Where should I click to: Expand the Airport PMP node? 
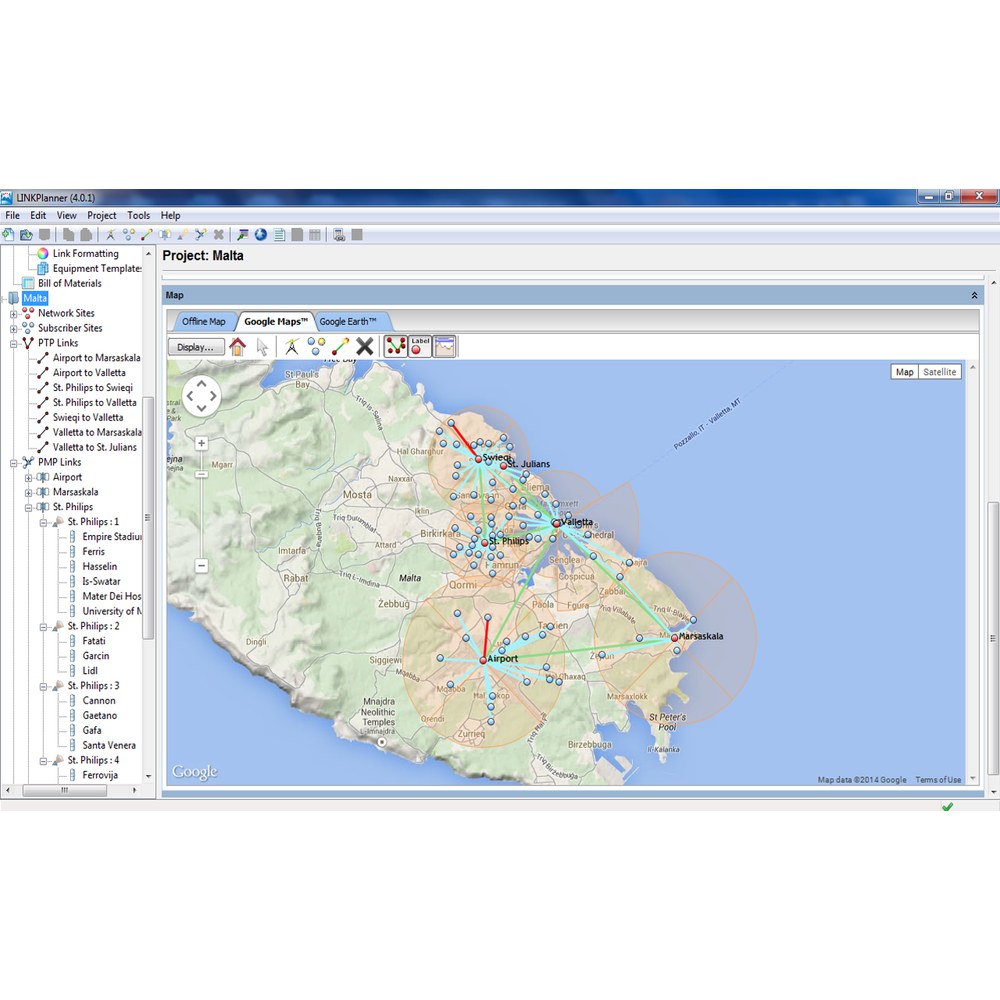[x=28, y=478]
